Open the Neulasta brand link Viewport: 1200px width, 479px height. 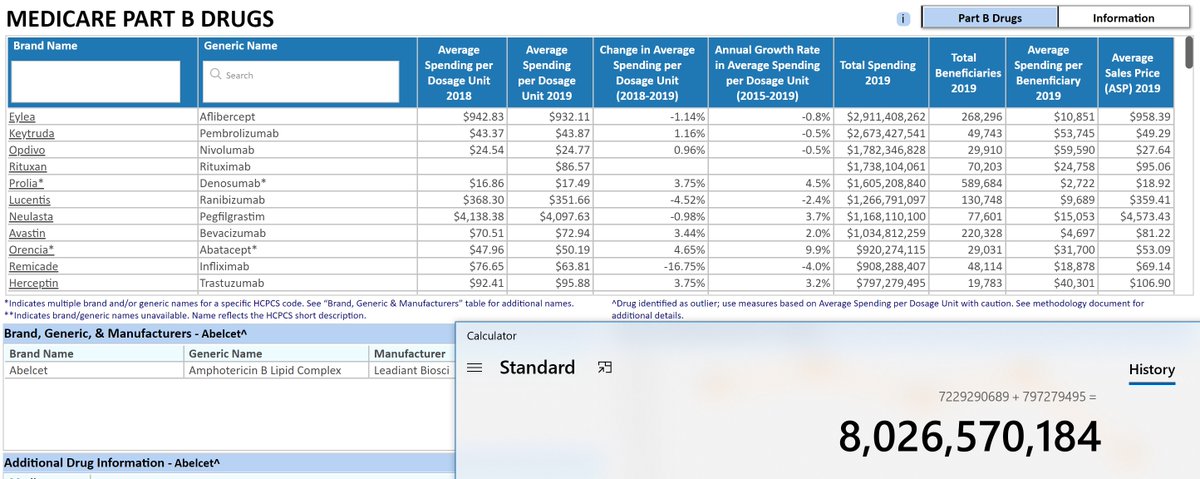tap(31, 217)
